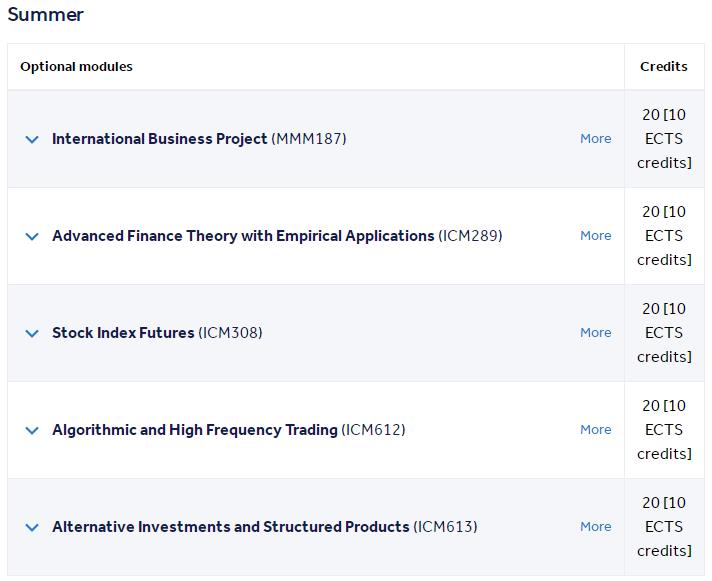Open More for Alternative Investments module
The width and height of the screenshot is (712, 581).
click(595, 527)
